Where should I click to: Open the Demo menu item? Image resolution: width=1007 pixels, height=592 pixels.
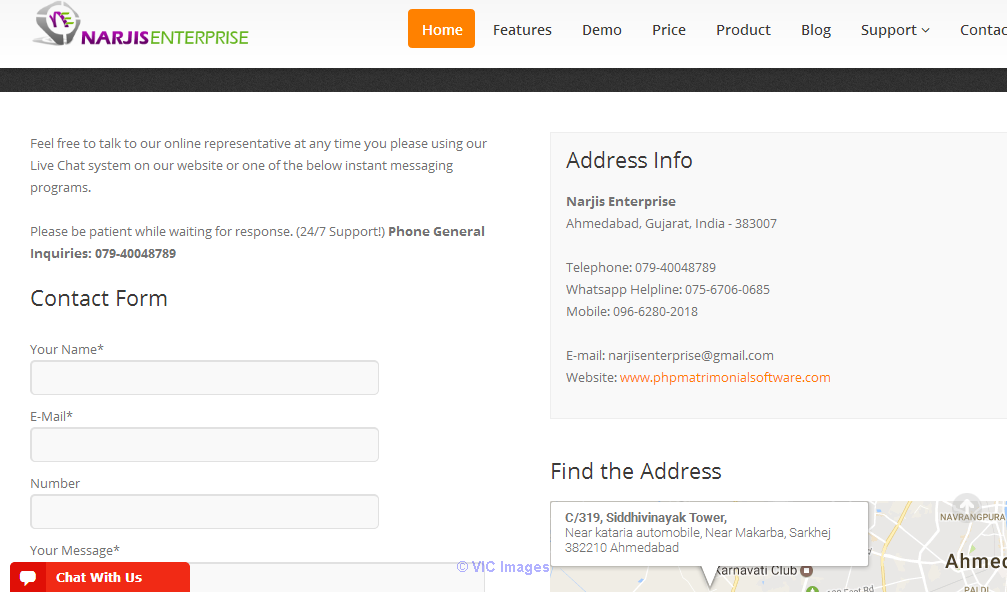(x=602, y=30)
